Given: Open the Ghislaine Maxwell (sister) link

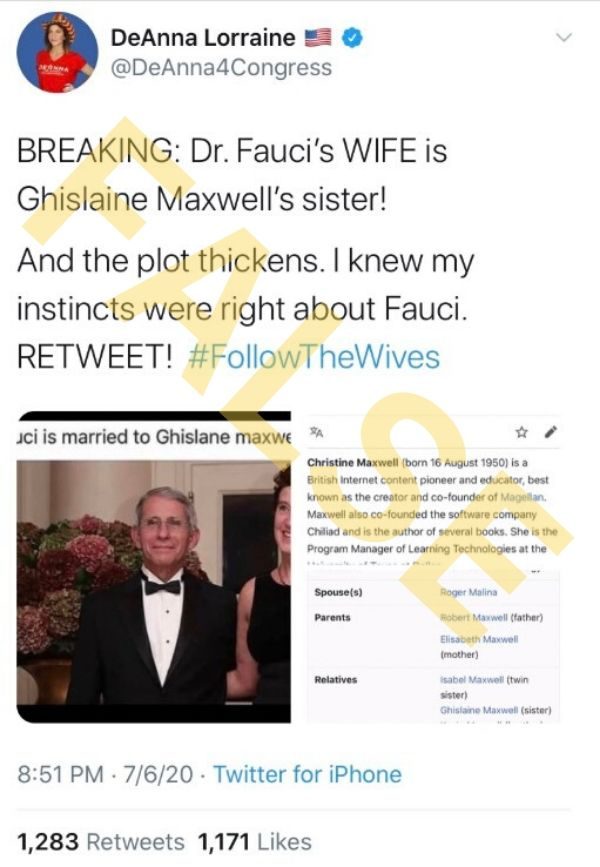Looking at the screenshot, I should [x=495, y=709].
